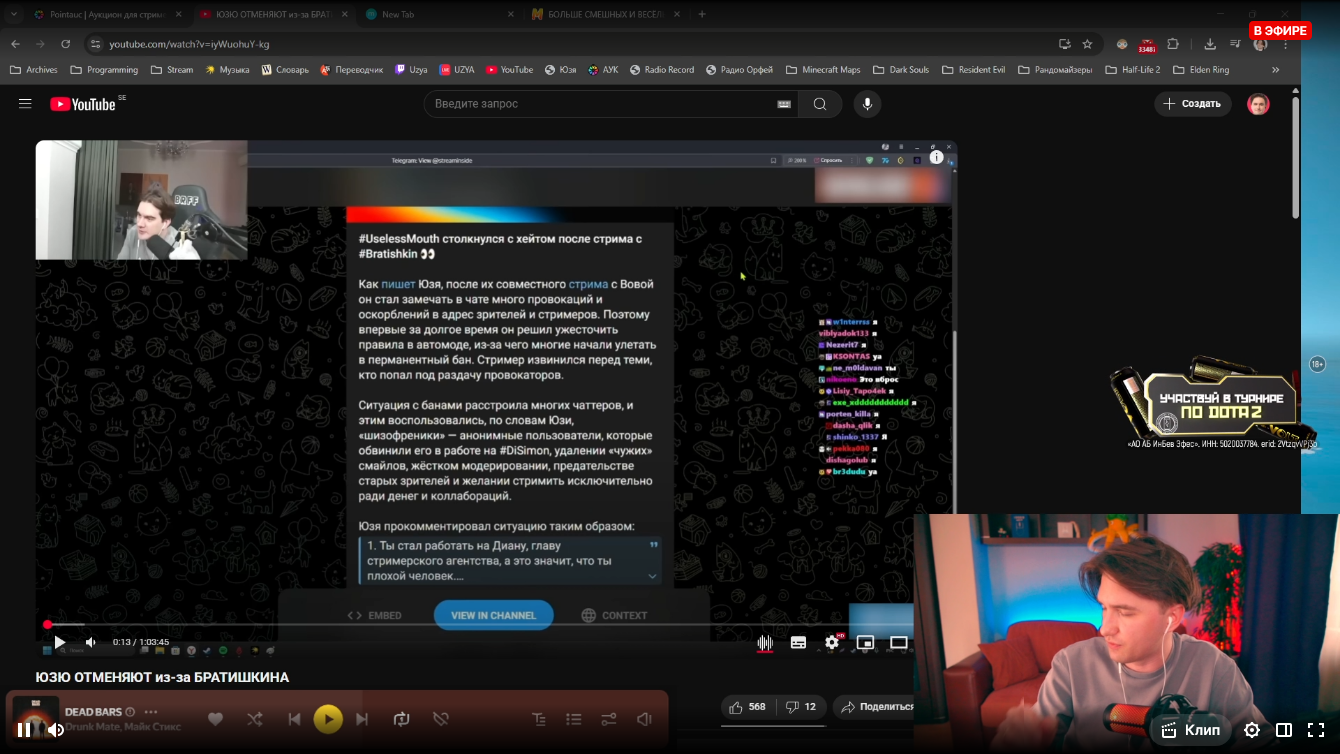This screenshot has height=754, width=1340.
Task: Skip to next track in music player
Action: (362, 719)
